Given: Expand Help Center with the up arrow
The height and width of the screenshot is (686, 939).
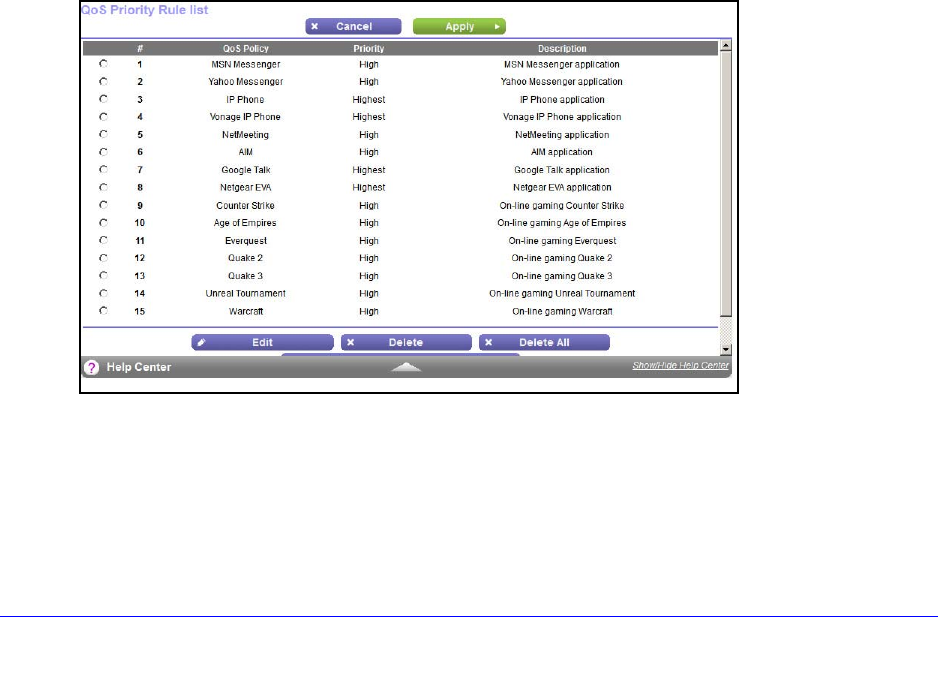Looking at the screenshot, I should coord(406,367).
